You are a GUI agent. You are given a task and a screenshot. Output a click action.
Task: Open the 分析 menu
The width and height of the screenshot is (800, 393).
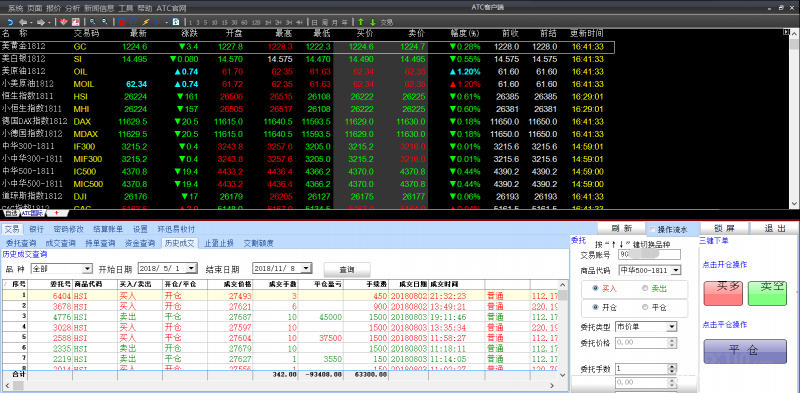click(72, 8)
